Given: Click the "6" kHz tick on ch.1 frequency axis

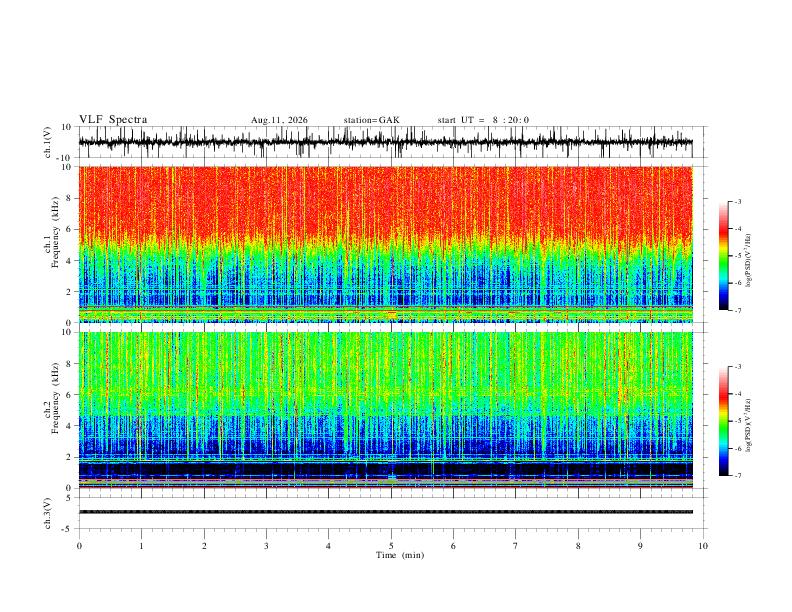Looking at the screenshot, I should (69, 229).
